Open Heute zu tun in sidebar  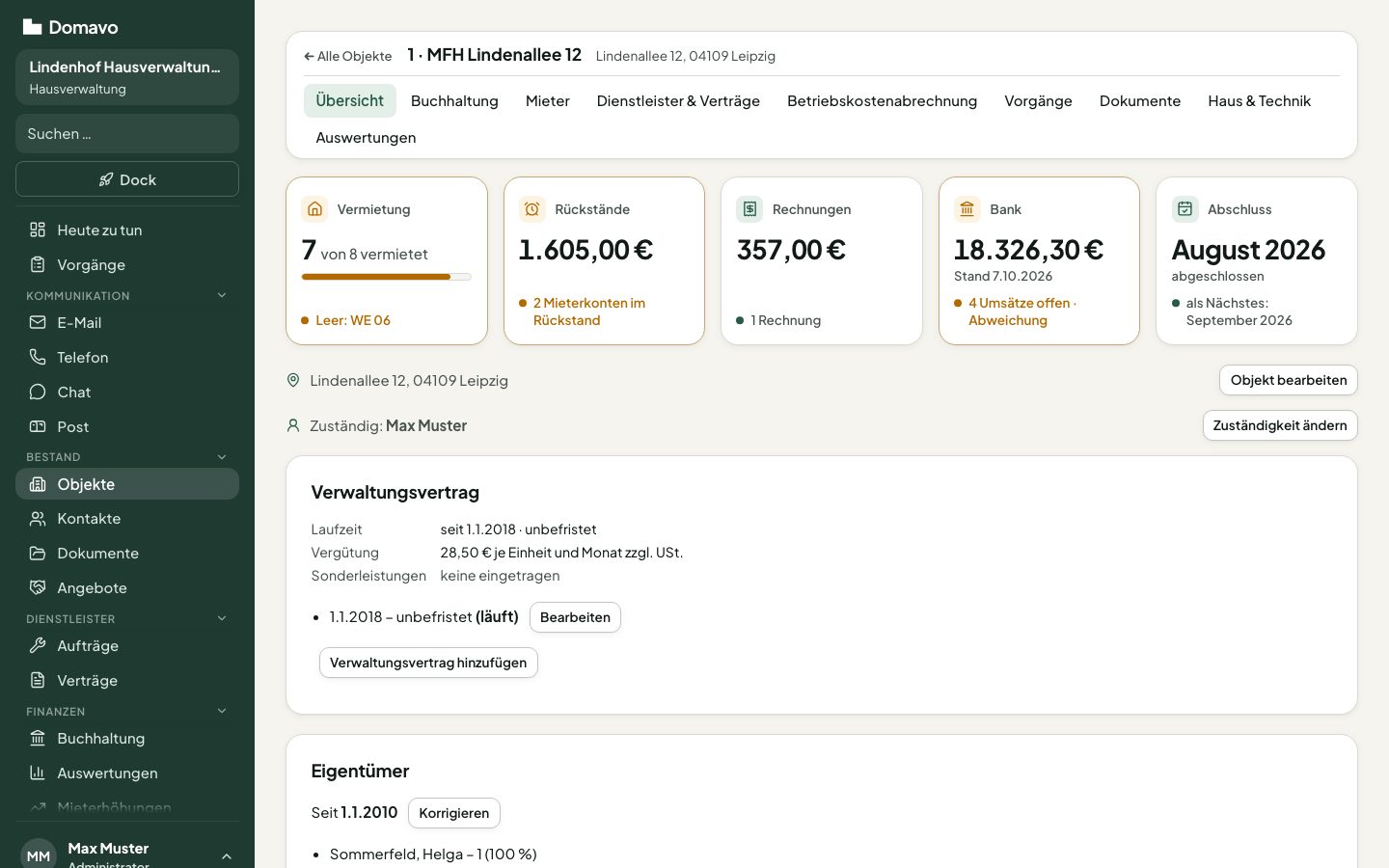pyautogui.click(x=127, y=230)
